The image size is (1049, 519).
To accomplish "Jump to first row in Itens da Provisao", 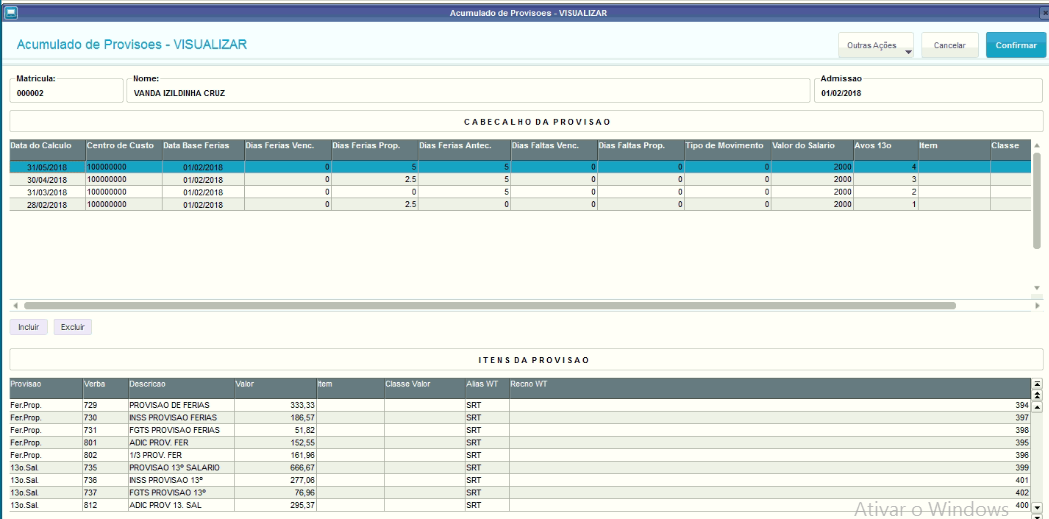I will pyautogui.click(x=1037, y=384).
